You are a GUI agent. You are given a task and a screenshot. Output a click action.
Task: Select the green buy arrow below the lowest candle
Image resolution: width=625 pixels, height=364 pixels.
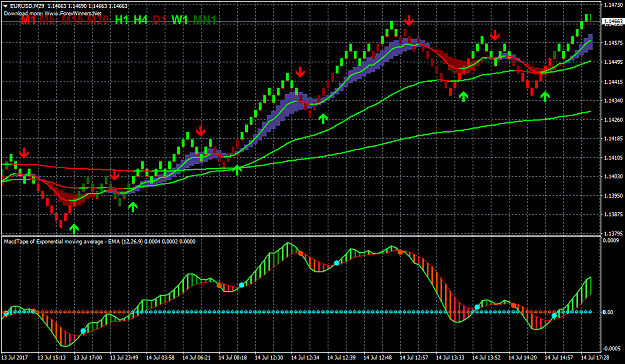coord(74,229)
